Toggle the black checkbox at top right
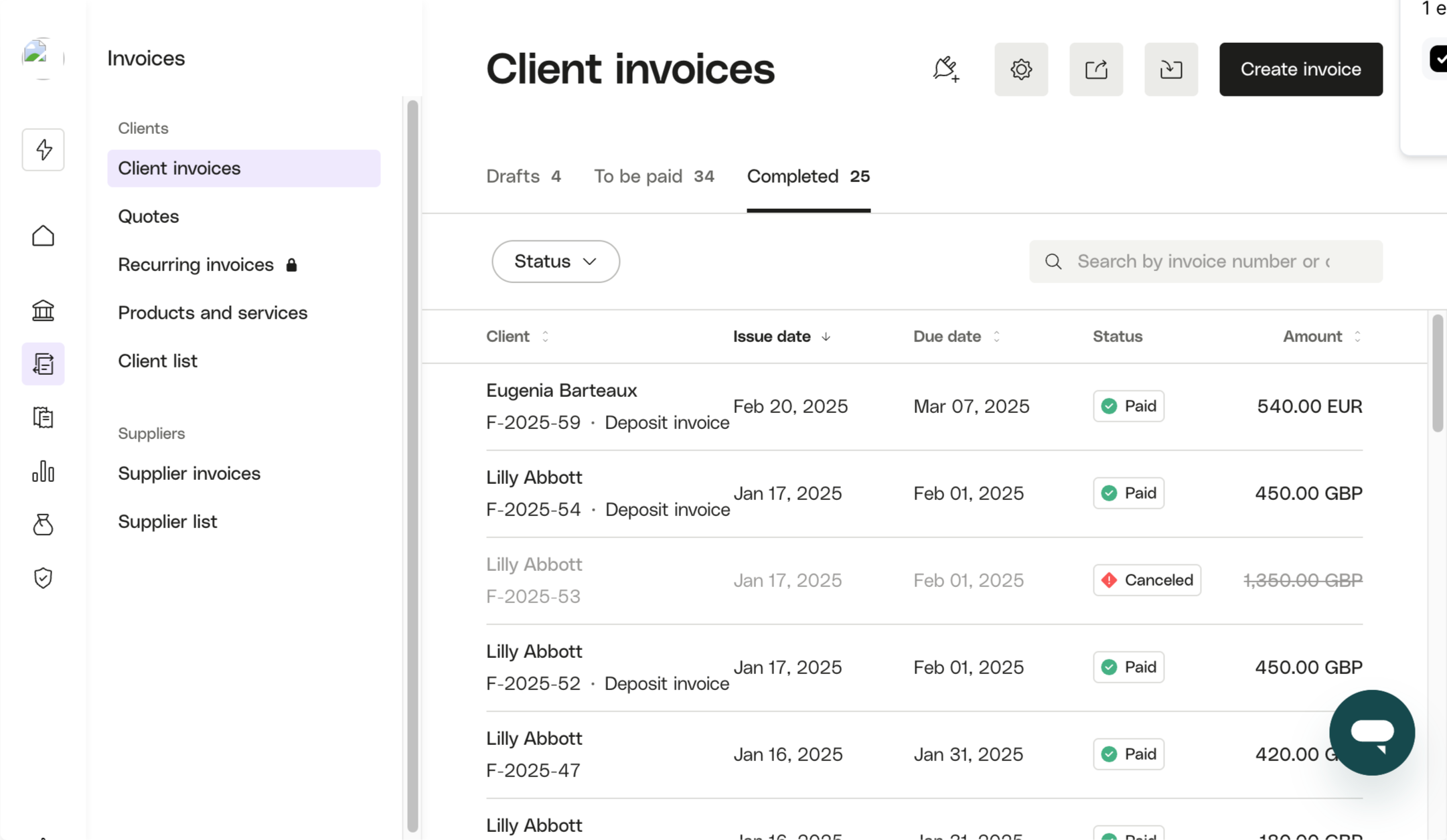This screenshot has width=1447, height=840. pos(1438,59)
